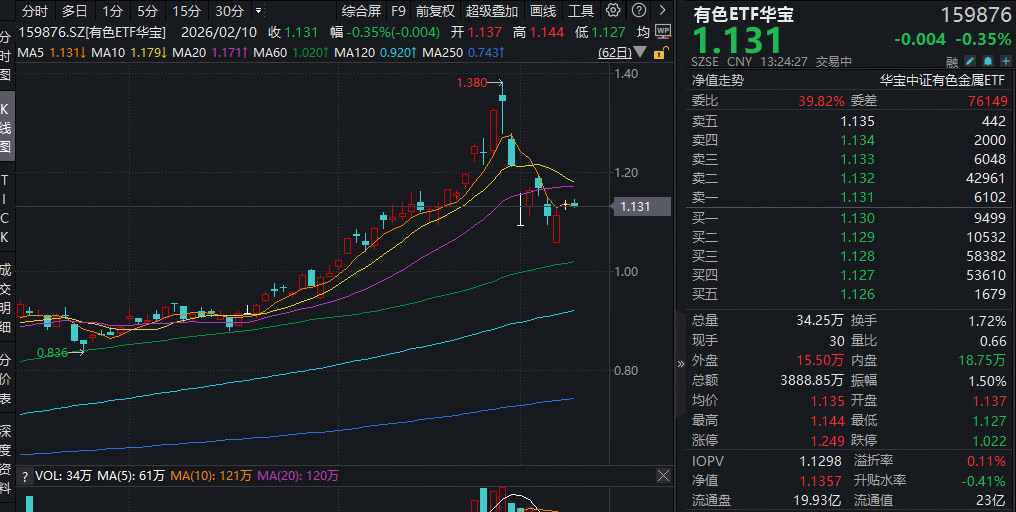The width and height of the screenshot is (1016, 512).
Task: Open help for the VOL indicator
Action: tap(26, 476)
